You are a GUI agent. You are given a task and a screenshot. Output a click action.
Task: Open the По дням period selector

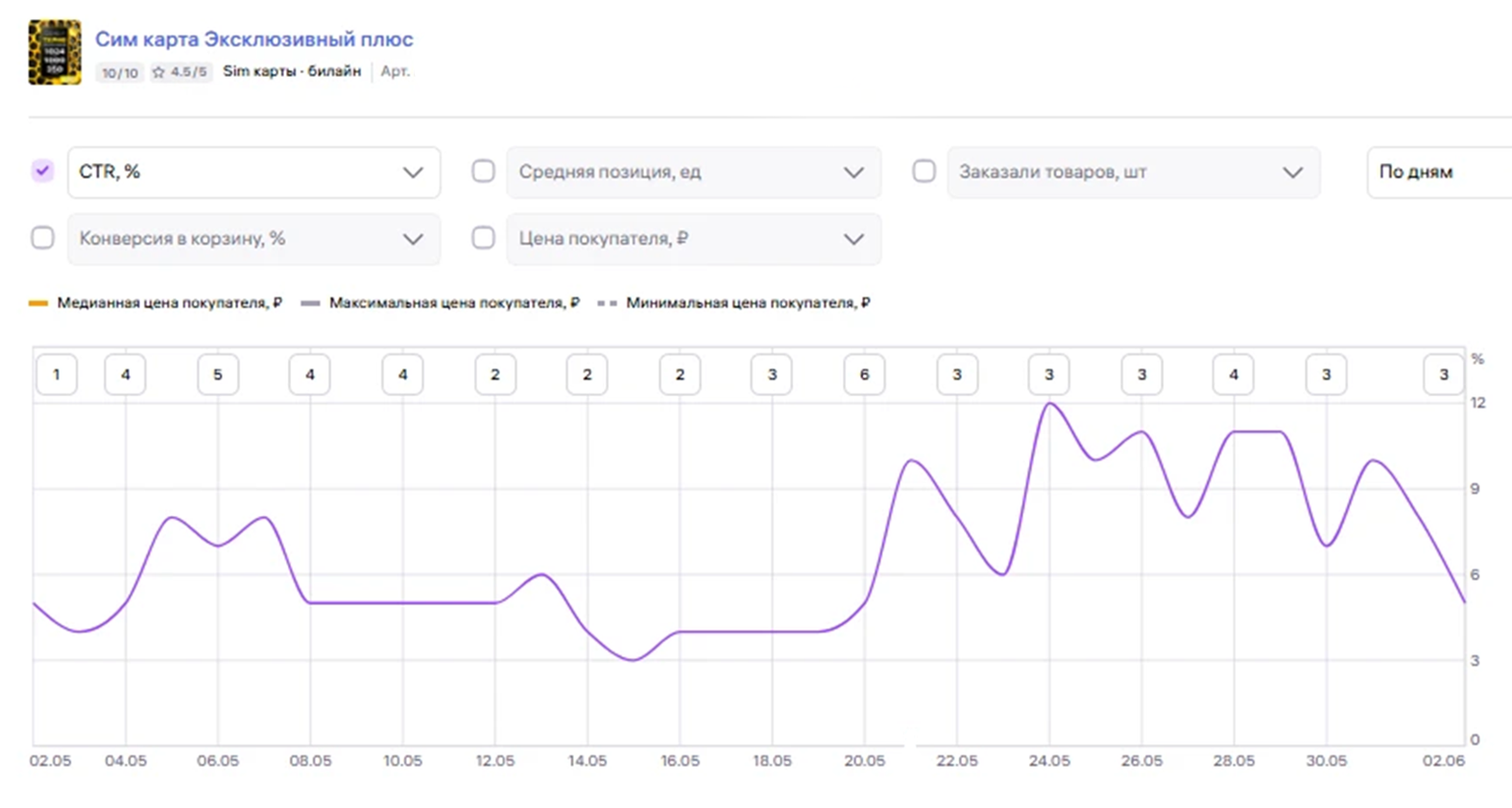point(1439,172)
